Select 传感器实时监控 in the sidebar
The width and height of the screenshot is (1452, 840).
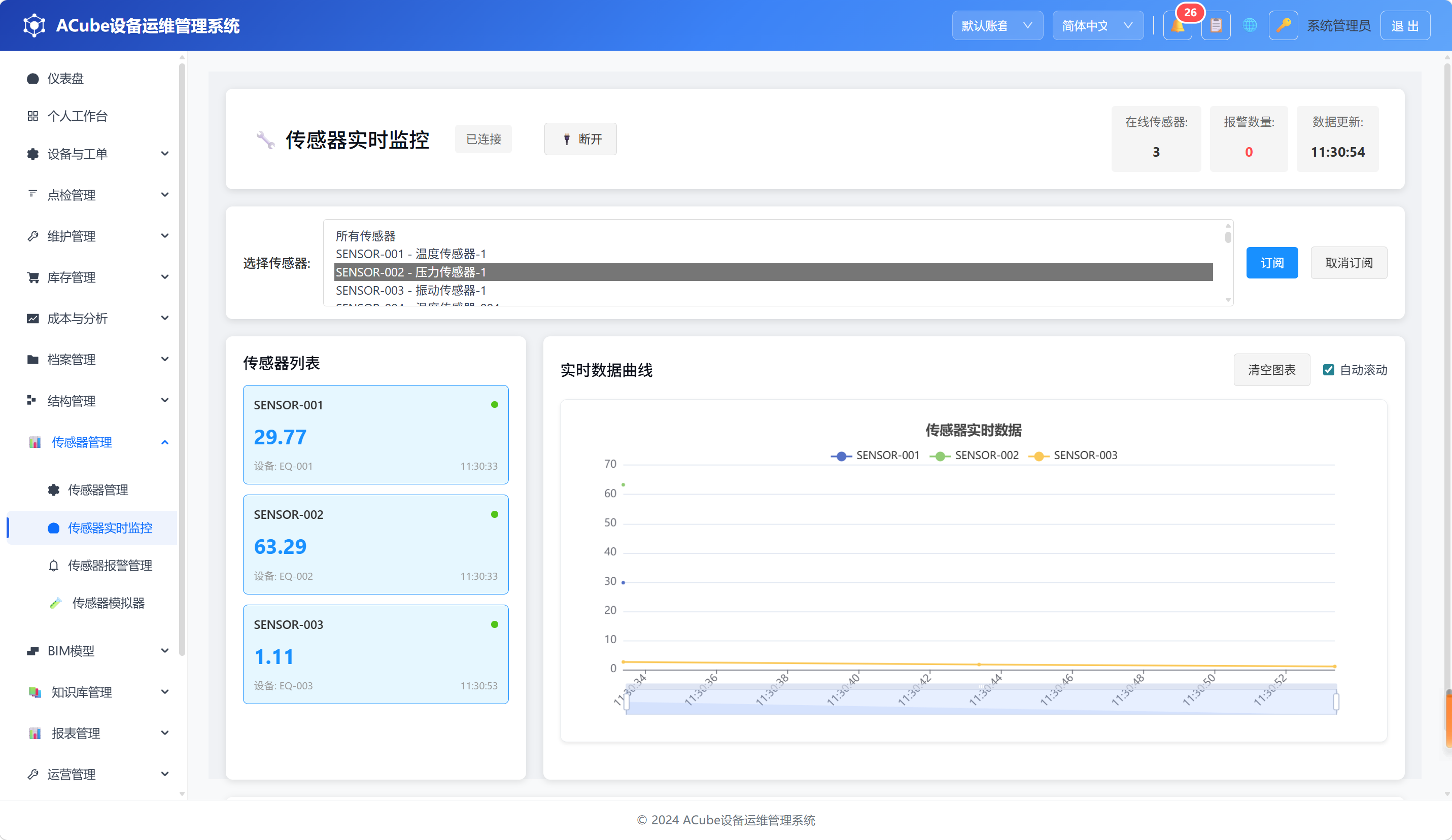tap(92, 528)
